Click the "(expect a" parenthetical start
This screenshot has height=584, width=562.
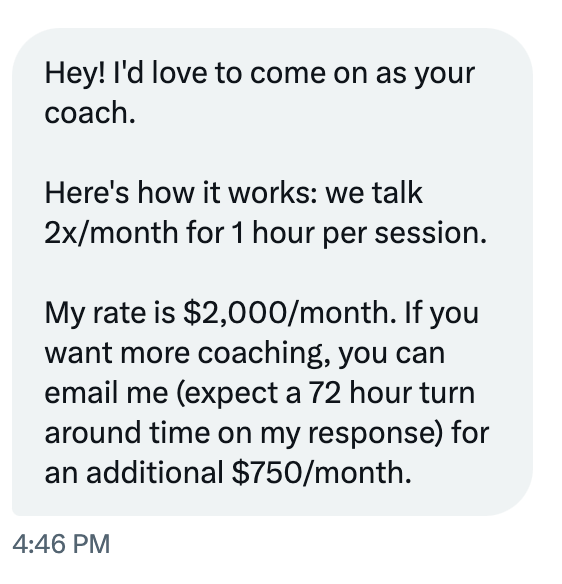[238, 394]
